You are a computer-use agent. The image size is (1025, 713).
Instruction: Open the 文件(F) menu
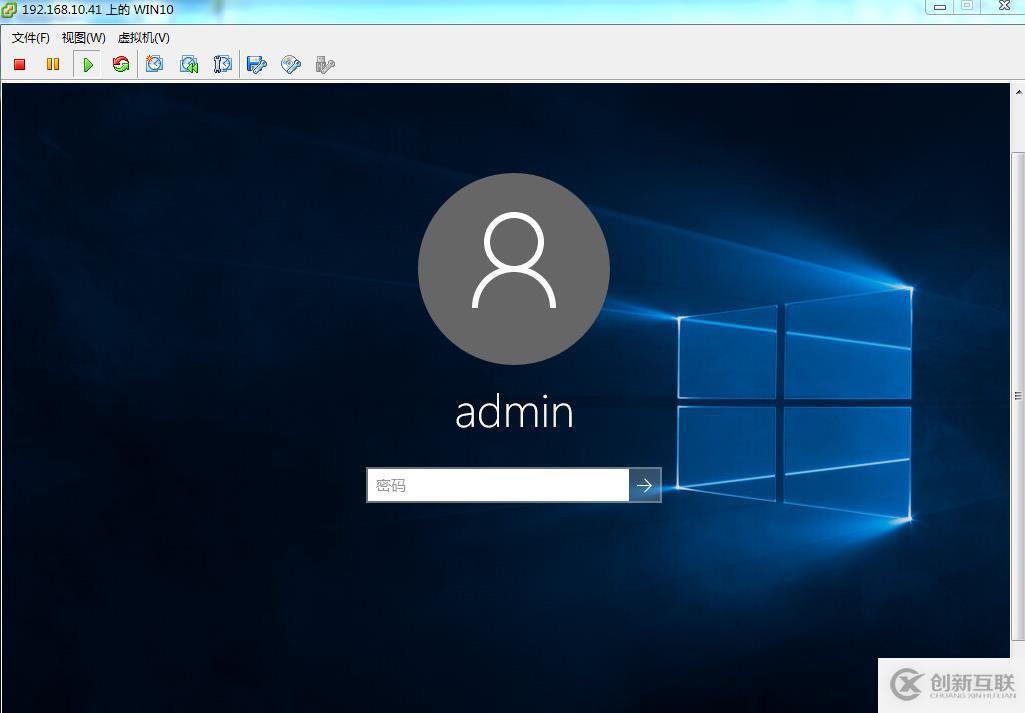click(x=29, y=37)
